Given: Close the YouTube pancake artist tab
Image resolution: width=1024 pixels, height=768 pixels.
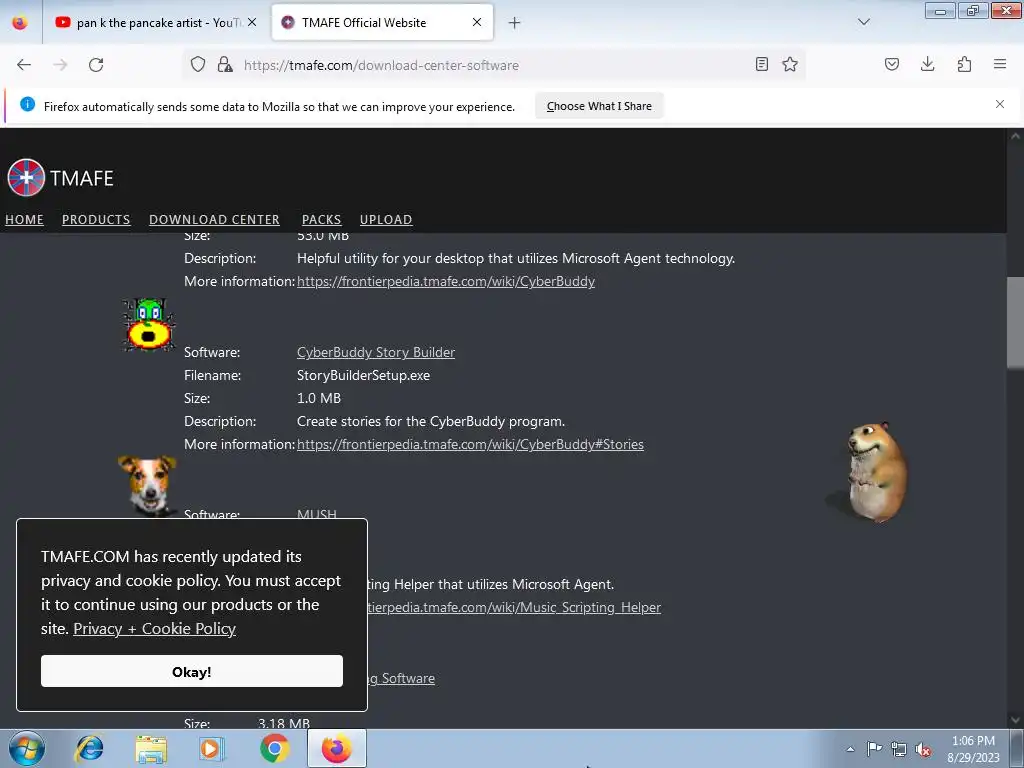Looking at the screenshot, I should [252, 22].
